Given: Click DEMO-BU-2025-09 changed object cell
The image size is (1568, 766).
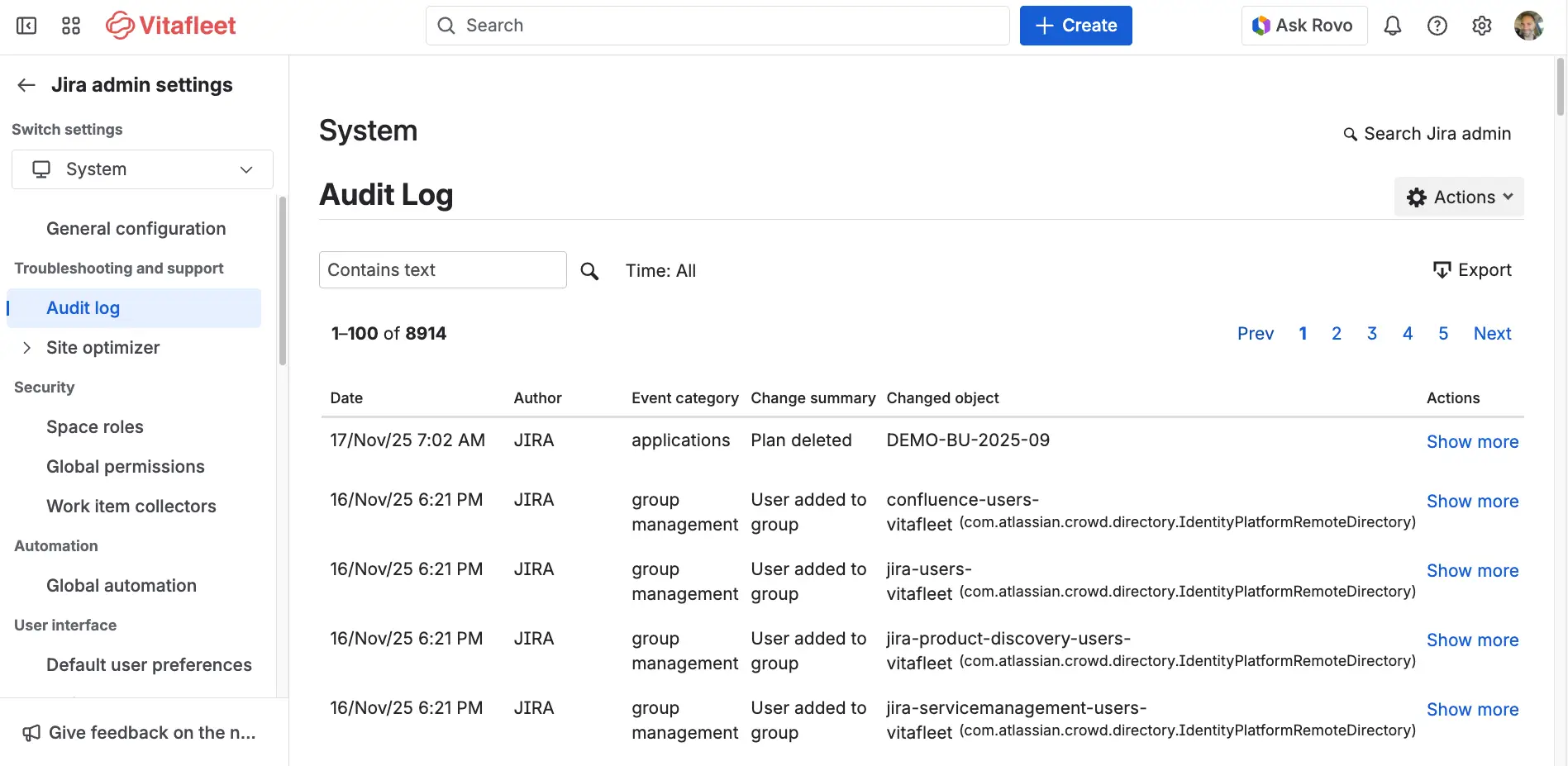Looking at the screenshot, I should tap(968, 440).
